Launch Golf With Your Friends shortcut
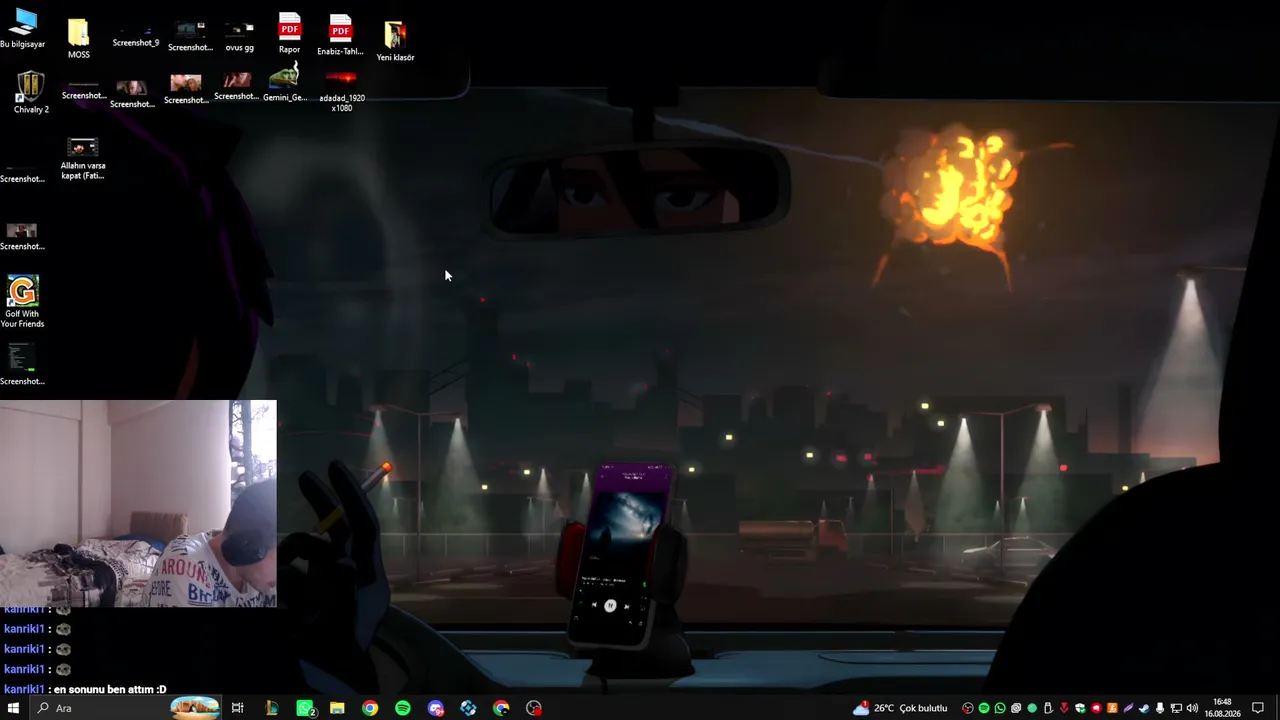Screen dimensions: 1280x720 [22, 302]
